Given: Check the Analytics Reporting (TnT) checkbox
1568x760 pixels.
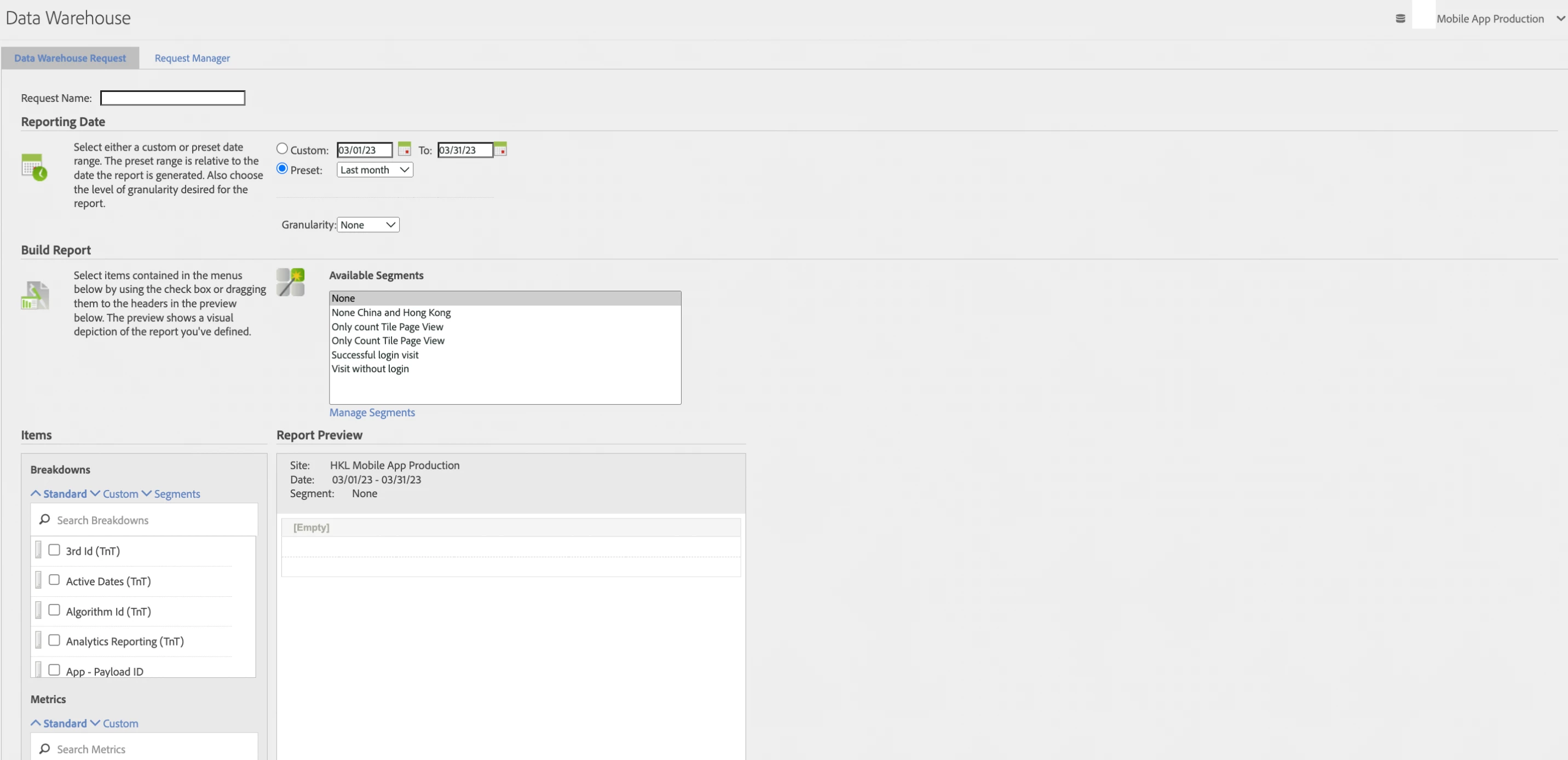Looking at the screenshot, I should [x=54, y=640].
